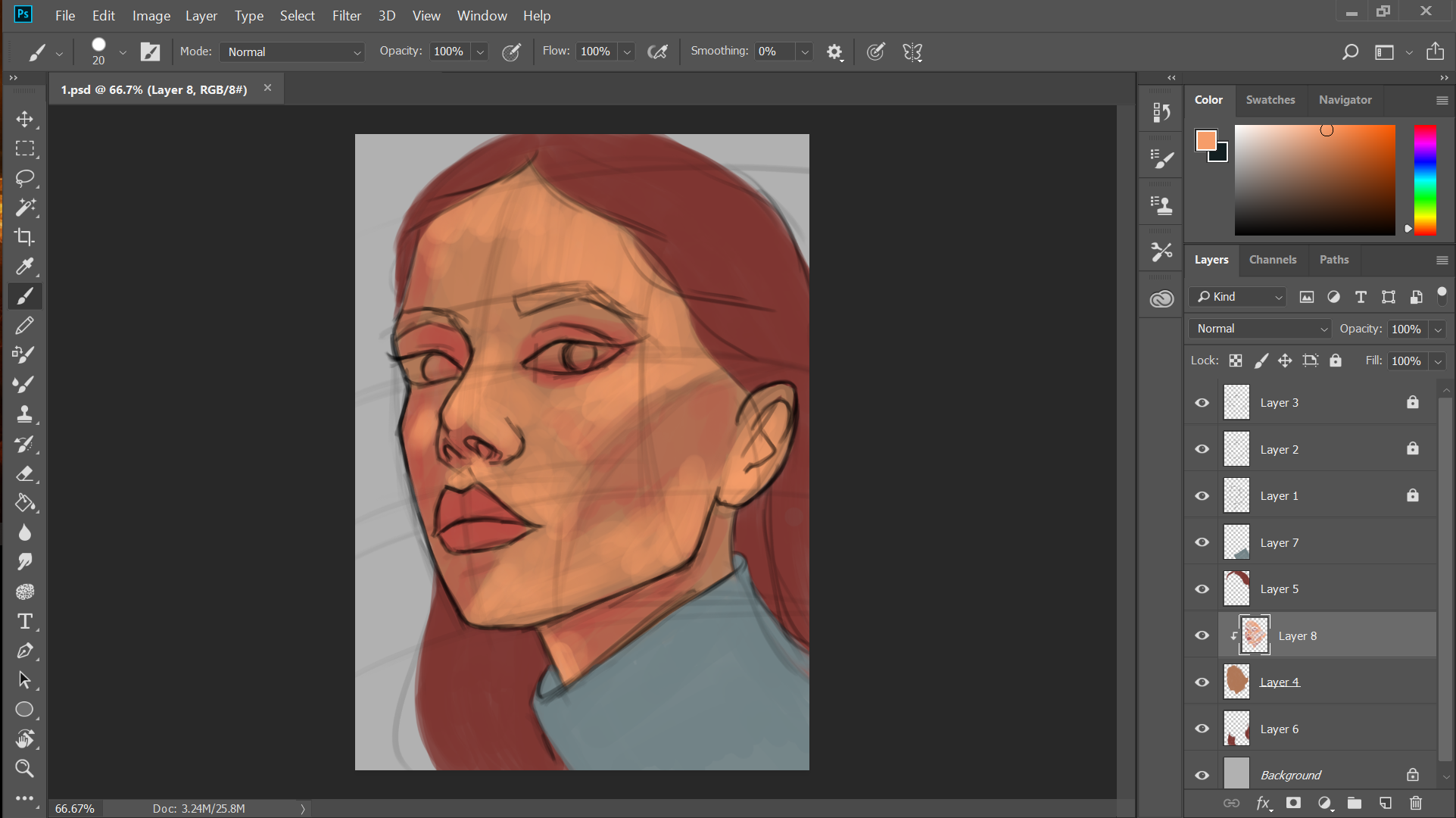Open the Filter menu

346,15
